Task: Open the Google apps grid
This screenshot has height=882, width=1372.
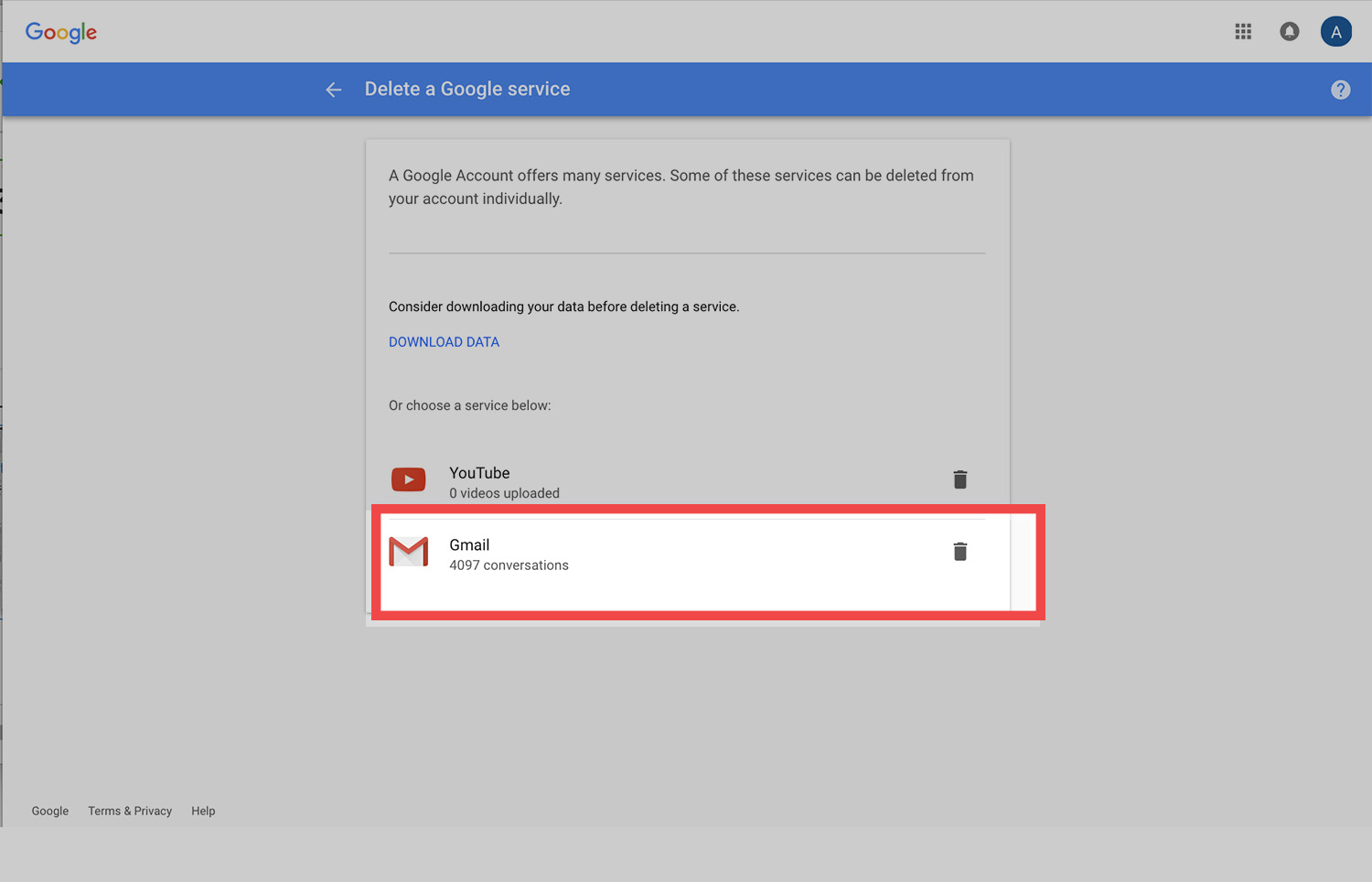Action: click(x=1243, y=32)
